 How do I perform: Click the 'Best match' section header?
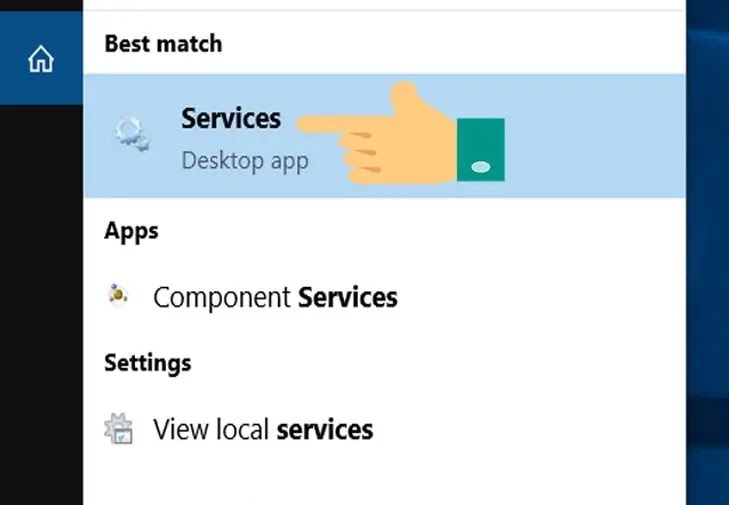pos(163,44)
